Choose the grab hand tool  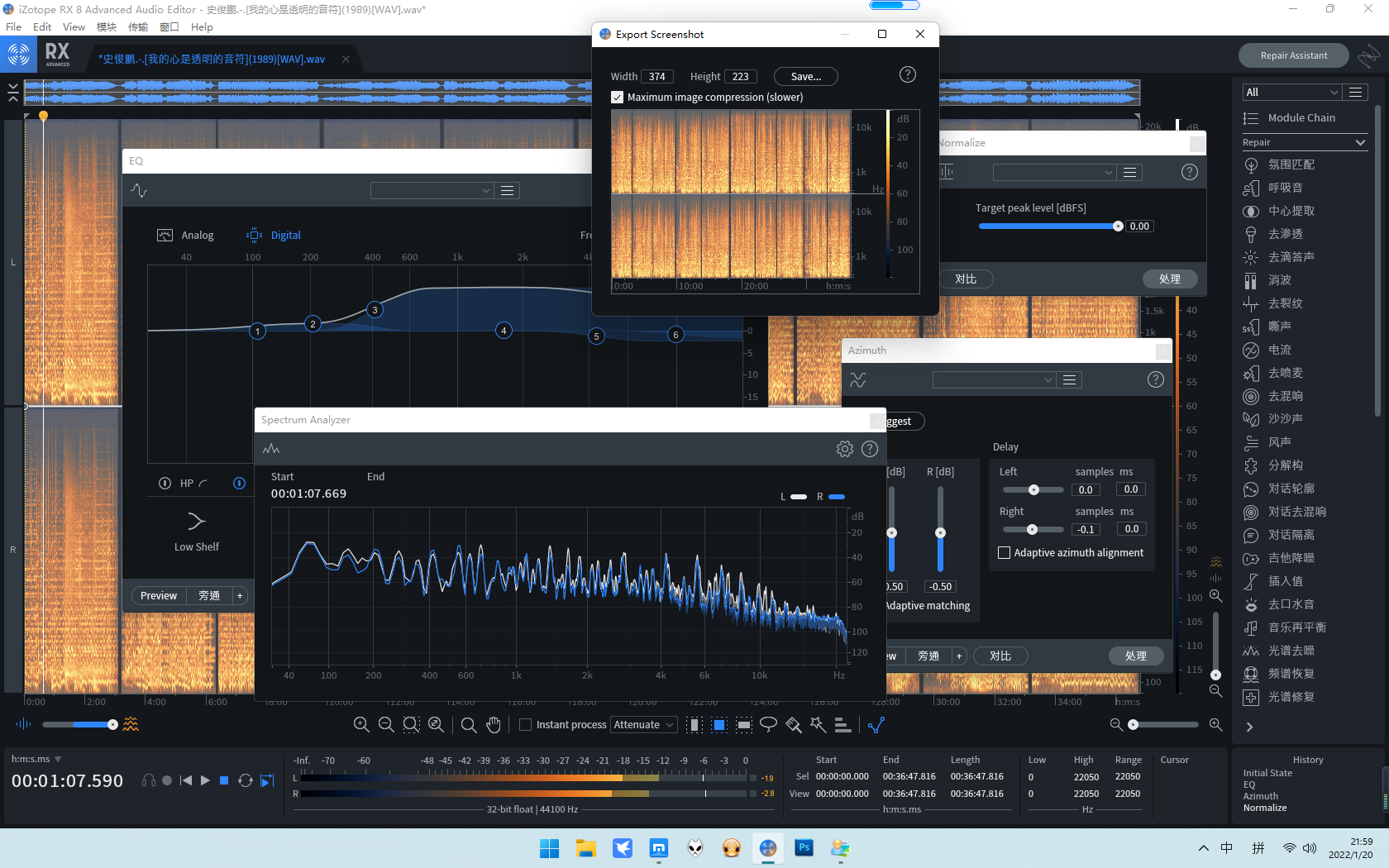pos(494,725)
